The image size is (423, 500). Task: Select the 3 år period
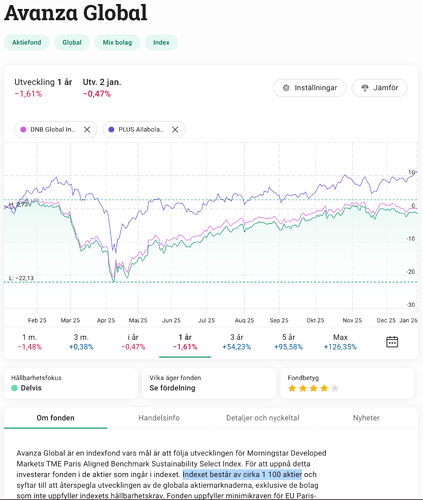point(237,342)
